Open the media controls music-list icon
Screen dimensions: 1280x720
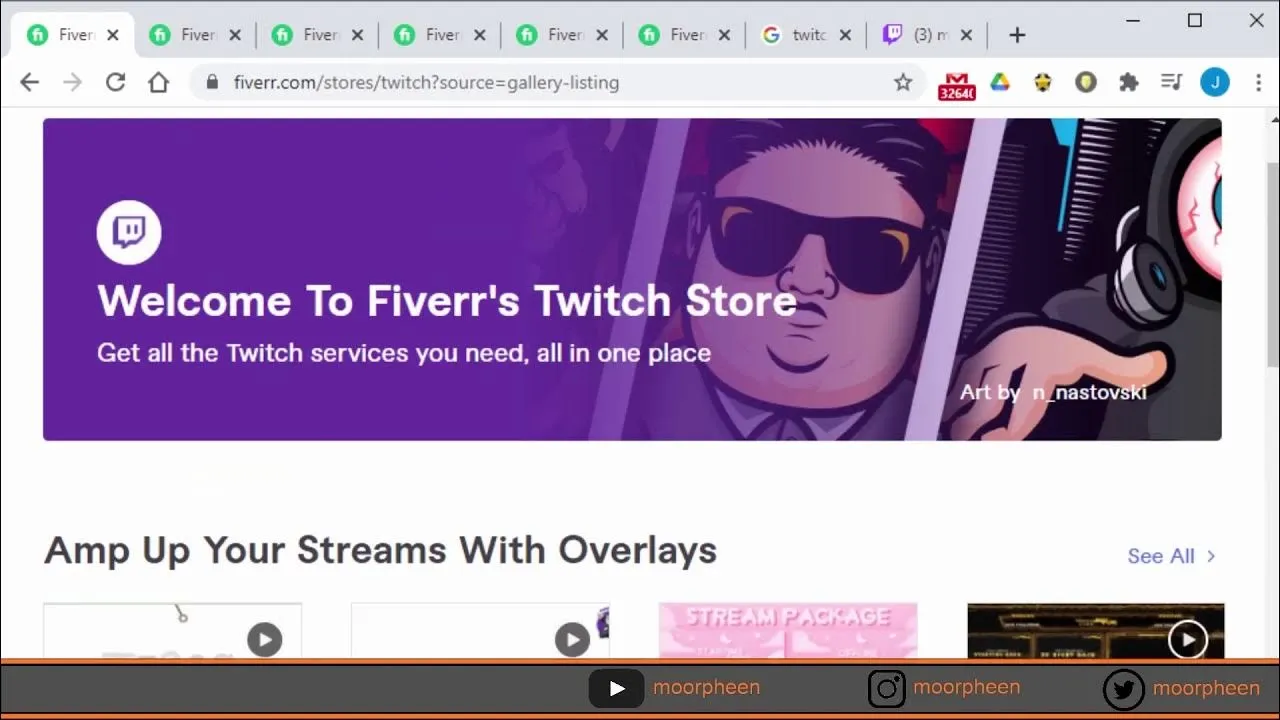click(1172, 83)
